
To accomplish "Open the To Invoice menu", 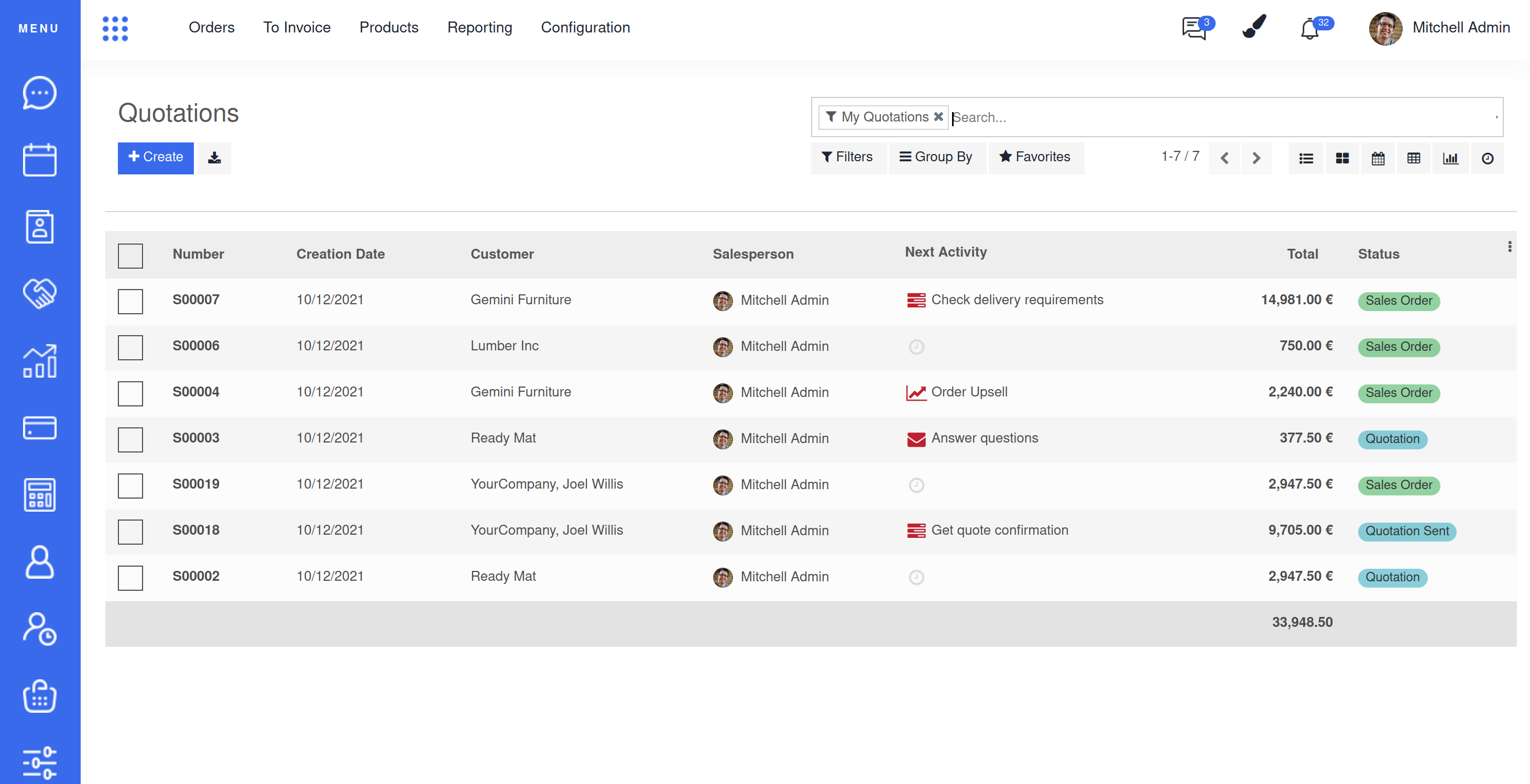I will click(x=297, y=27).
